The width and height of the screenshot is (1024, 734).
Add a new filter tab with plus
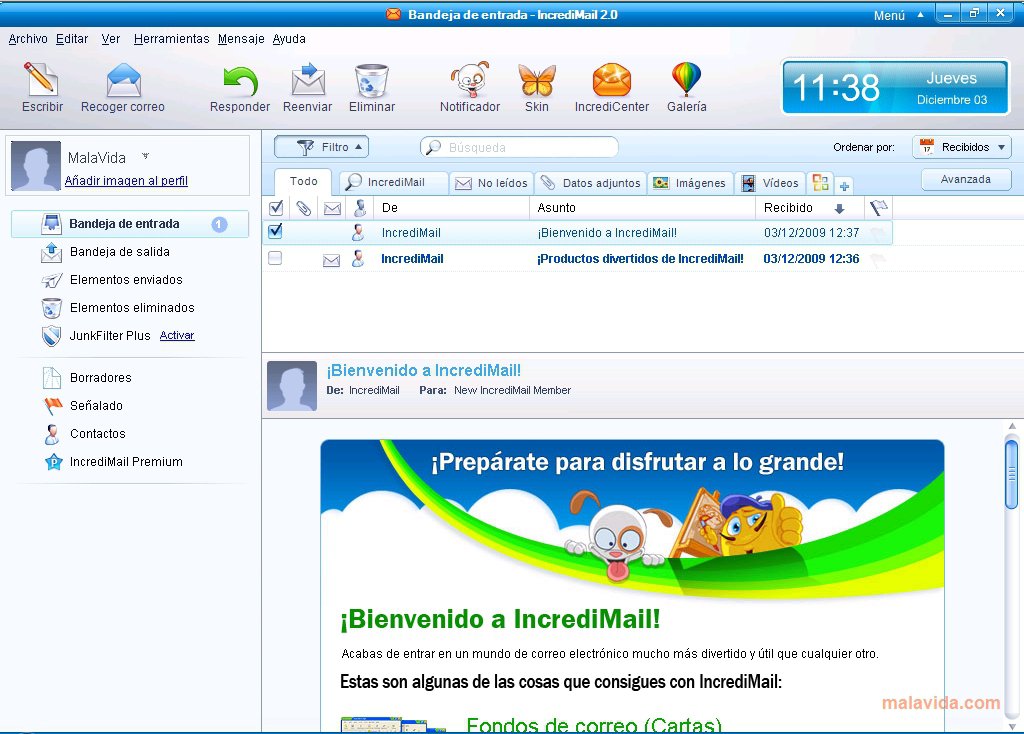click(844, 186)
